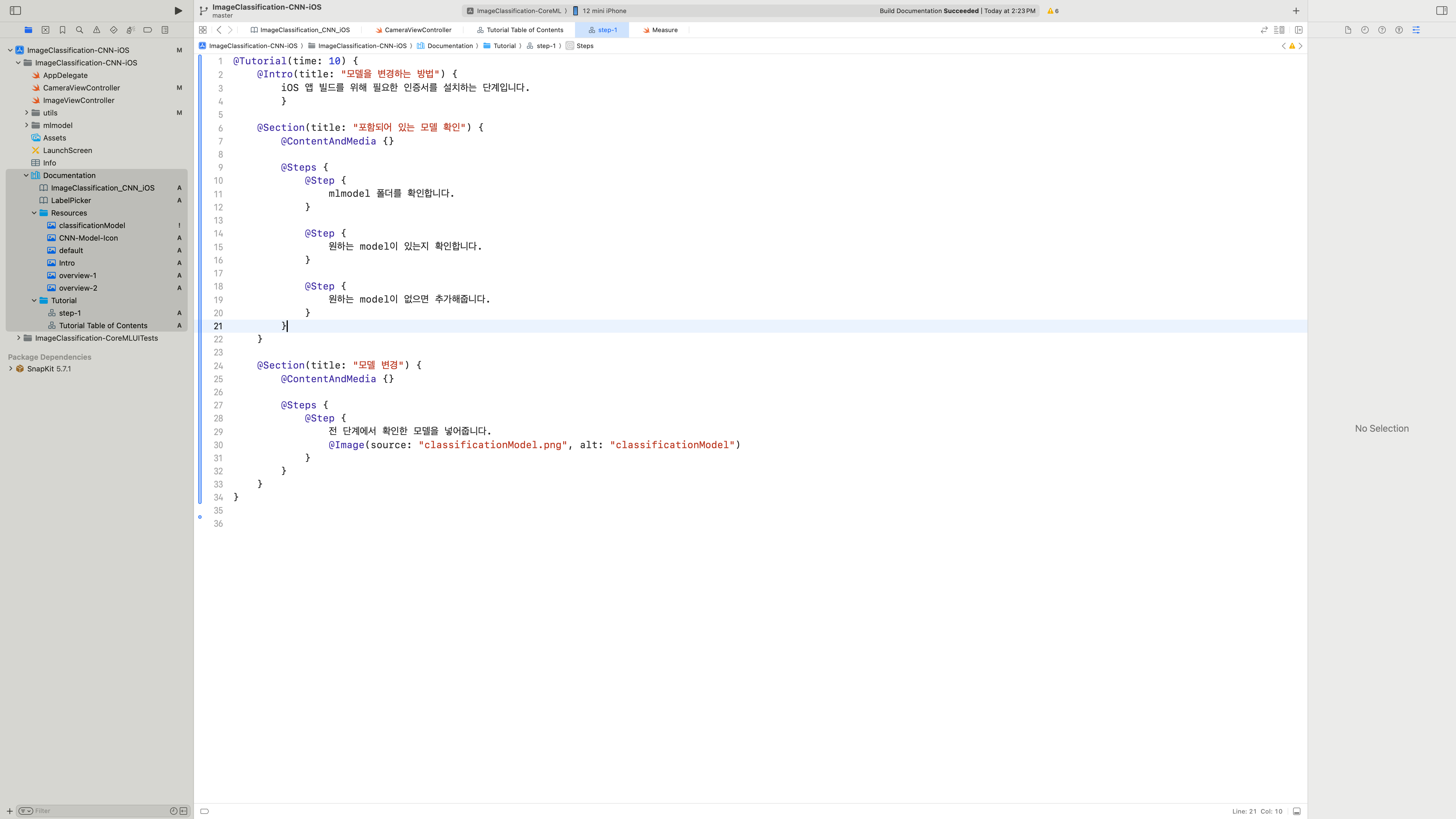Toggle the right inspector panel
This screenshot has width=1456, height=819.
1442,11
